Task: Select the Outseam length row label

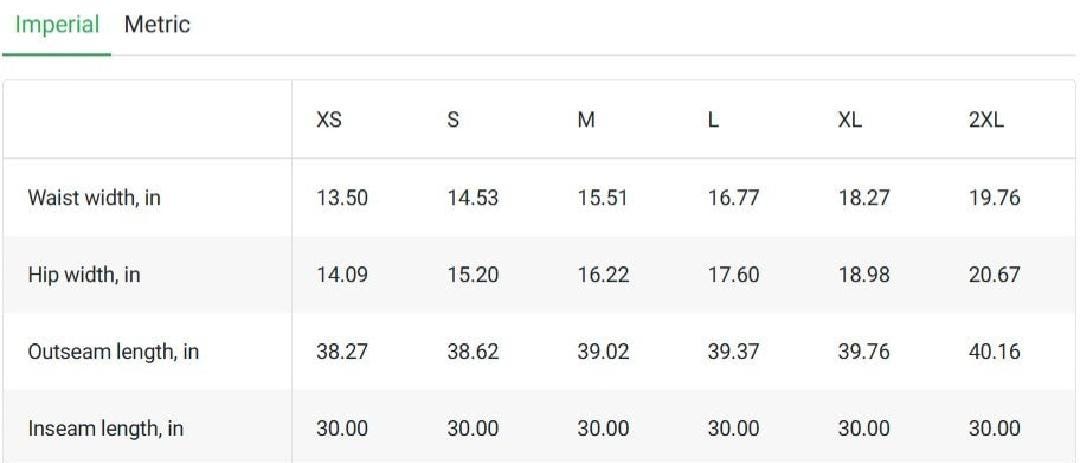Action: 114,352
